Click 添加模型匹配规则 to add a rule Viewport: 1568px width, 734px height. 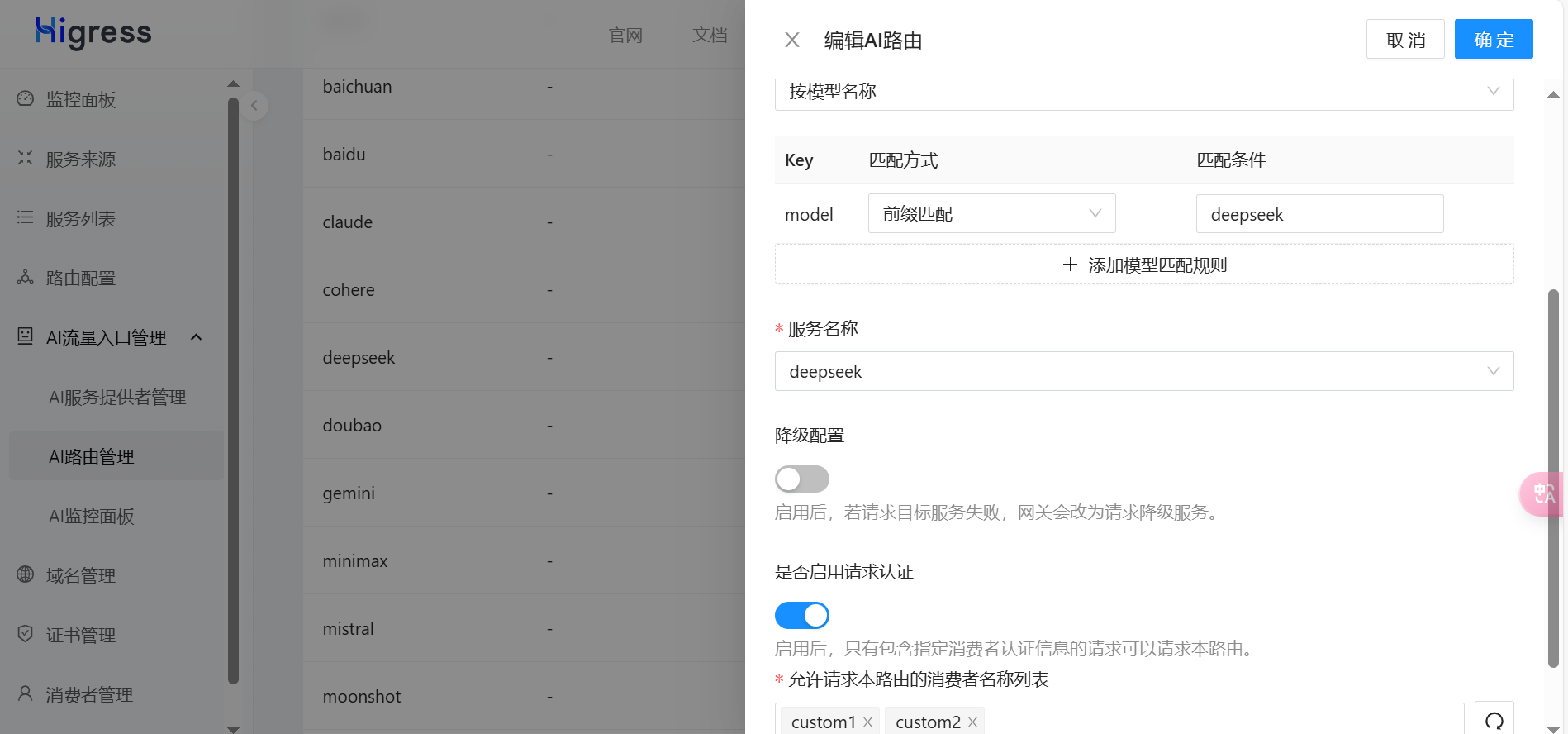(x=1143, y=265)
